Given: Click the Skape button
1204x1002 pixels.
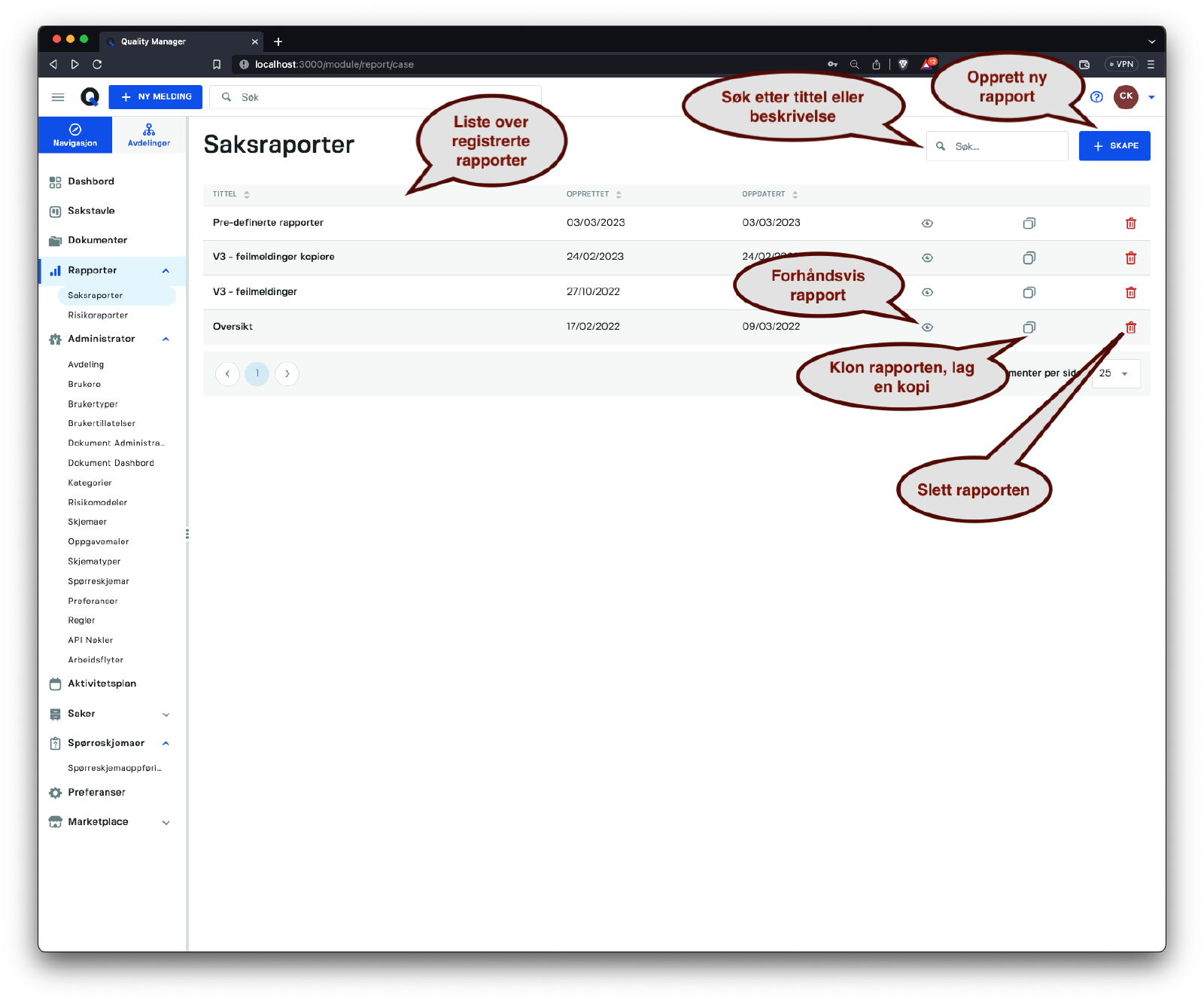Looking at the screenshot, I should click(1114, 146).
